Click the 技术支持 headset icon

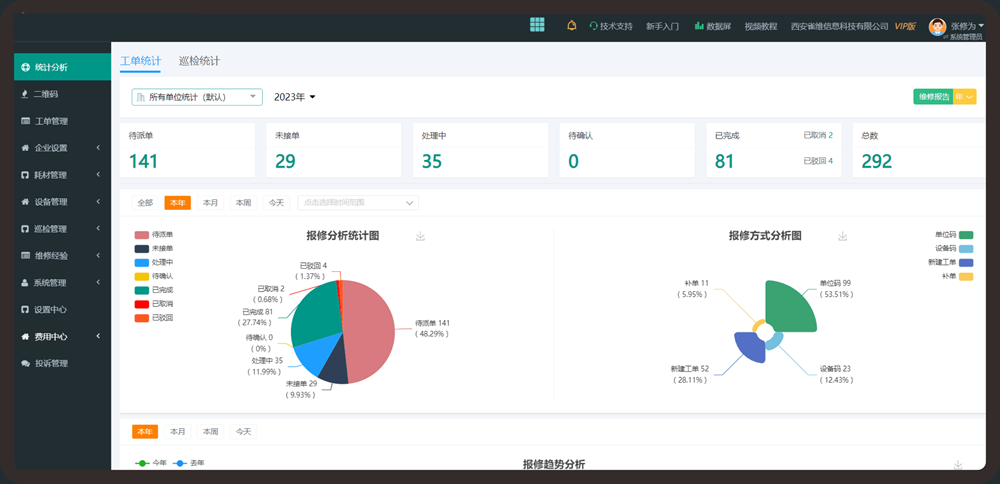(x=594, y=26)
